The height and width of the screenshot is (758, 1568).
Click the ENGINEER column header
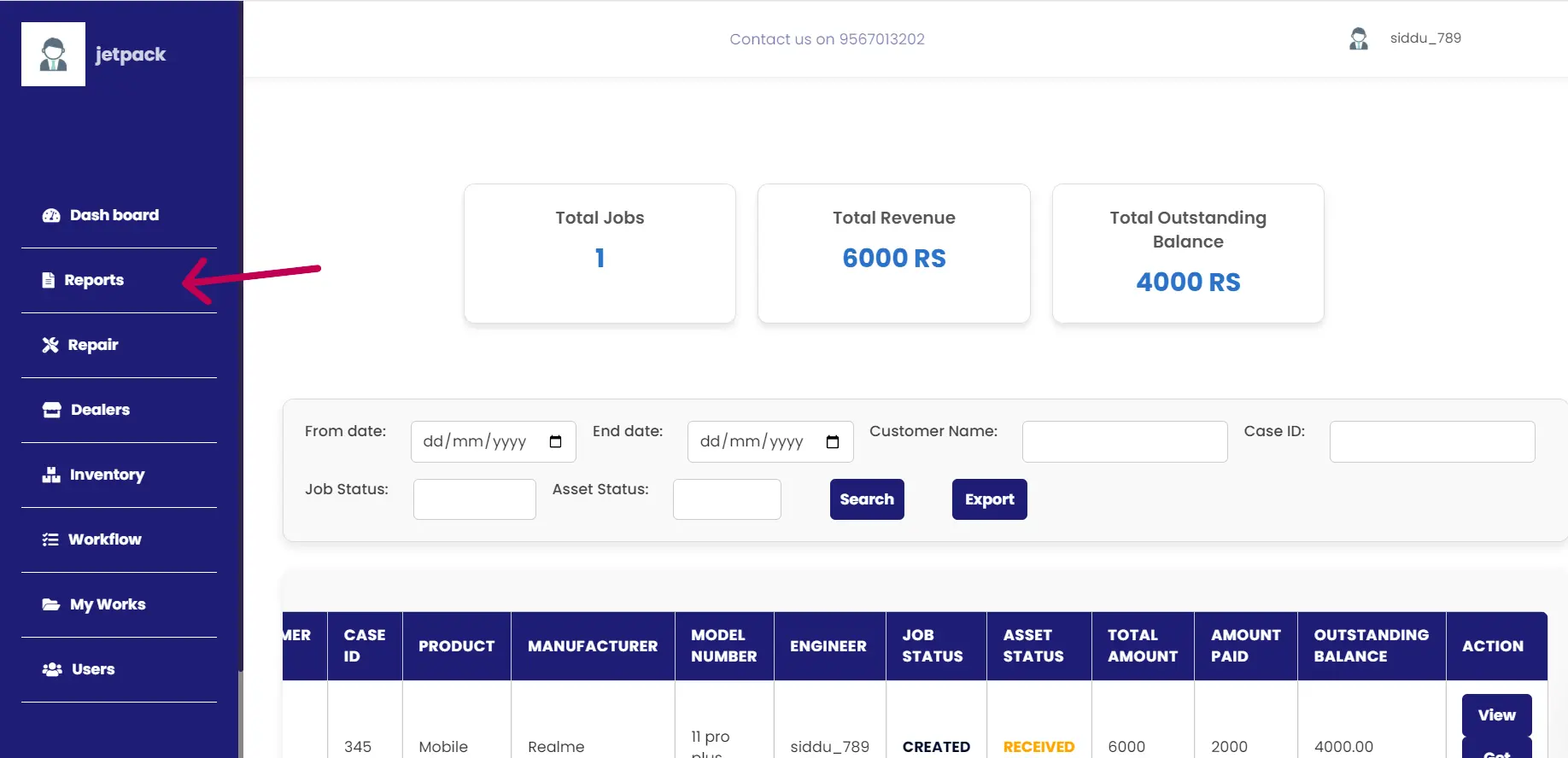(828, 646)
